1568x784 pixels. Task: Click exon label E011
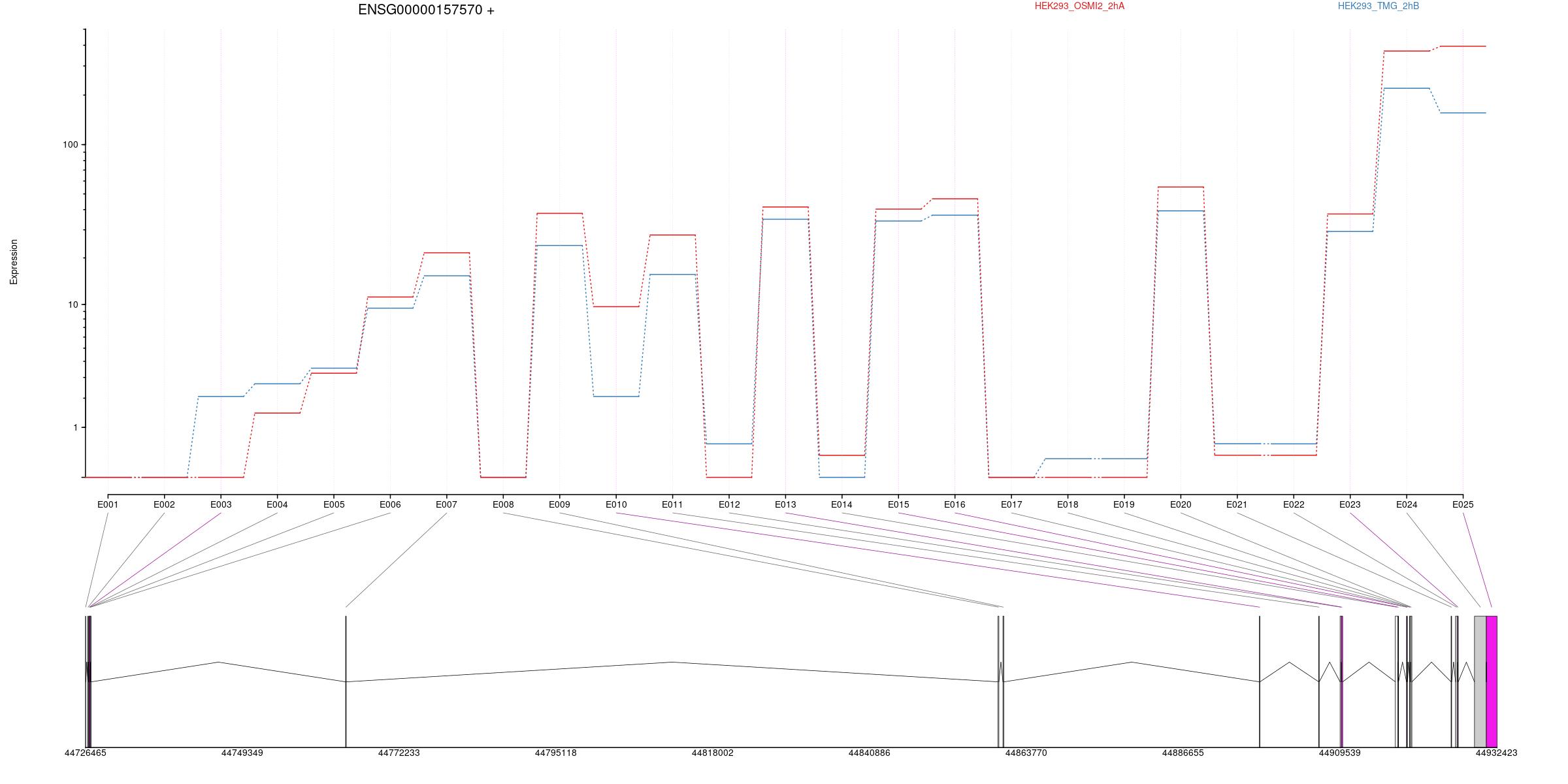click(672, 504)
